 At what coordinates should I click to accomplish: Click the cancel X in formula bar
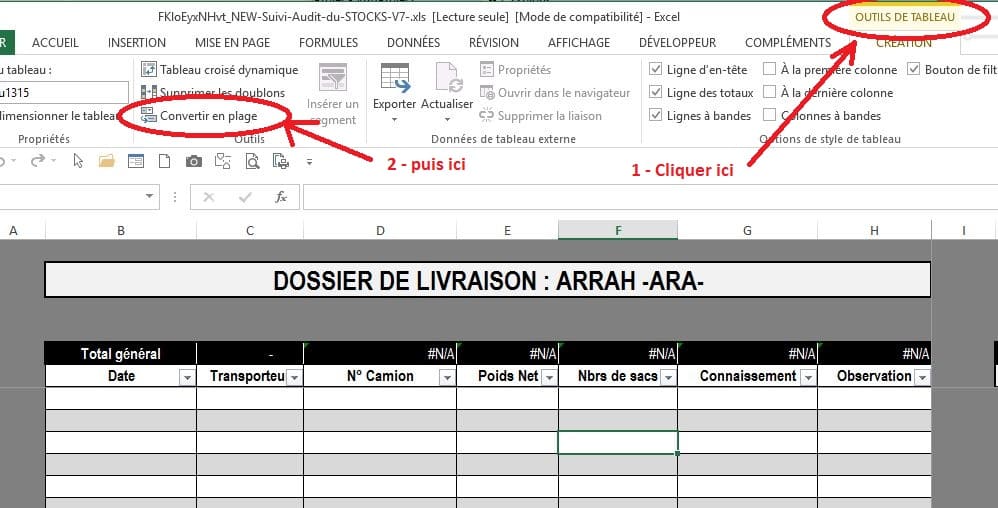[208, 197]
